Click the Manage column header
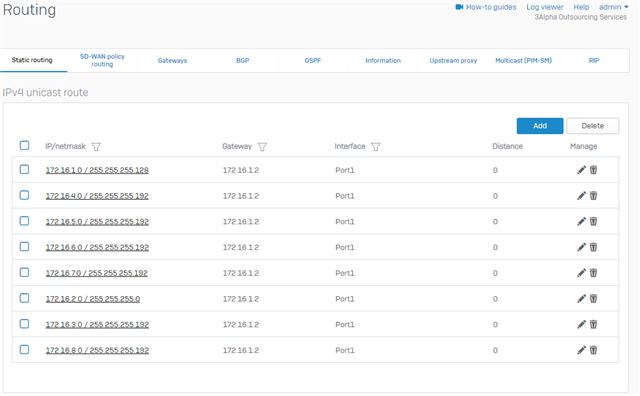Viewport: 640px width, 396px height. [583, 146]
